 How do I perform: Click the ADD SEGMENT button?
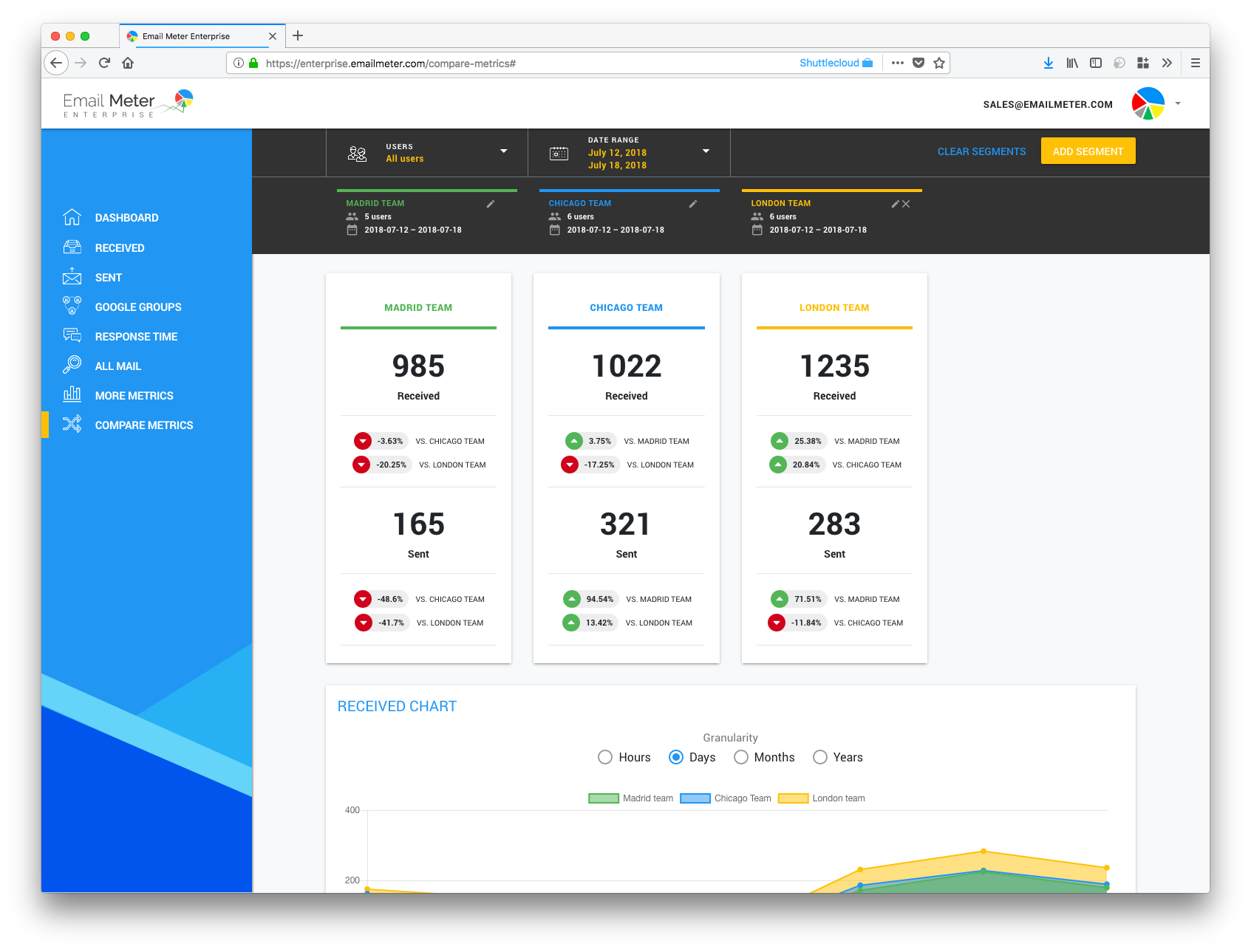tap(1087, 151)
